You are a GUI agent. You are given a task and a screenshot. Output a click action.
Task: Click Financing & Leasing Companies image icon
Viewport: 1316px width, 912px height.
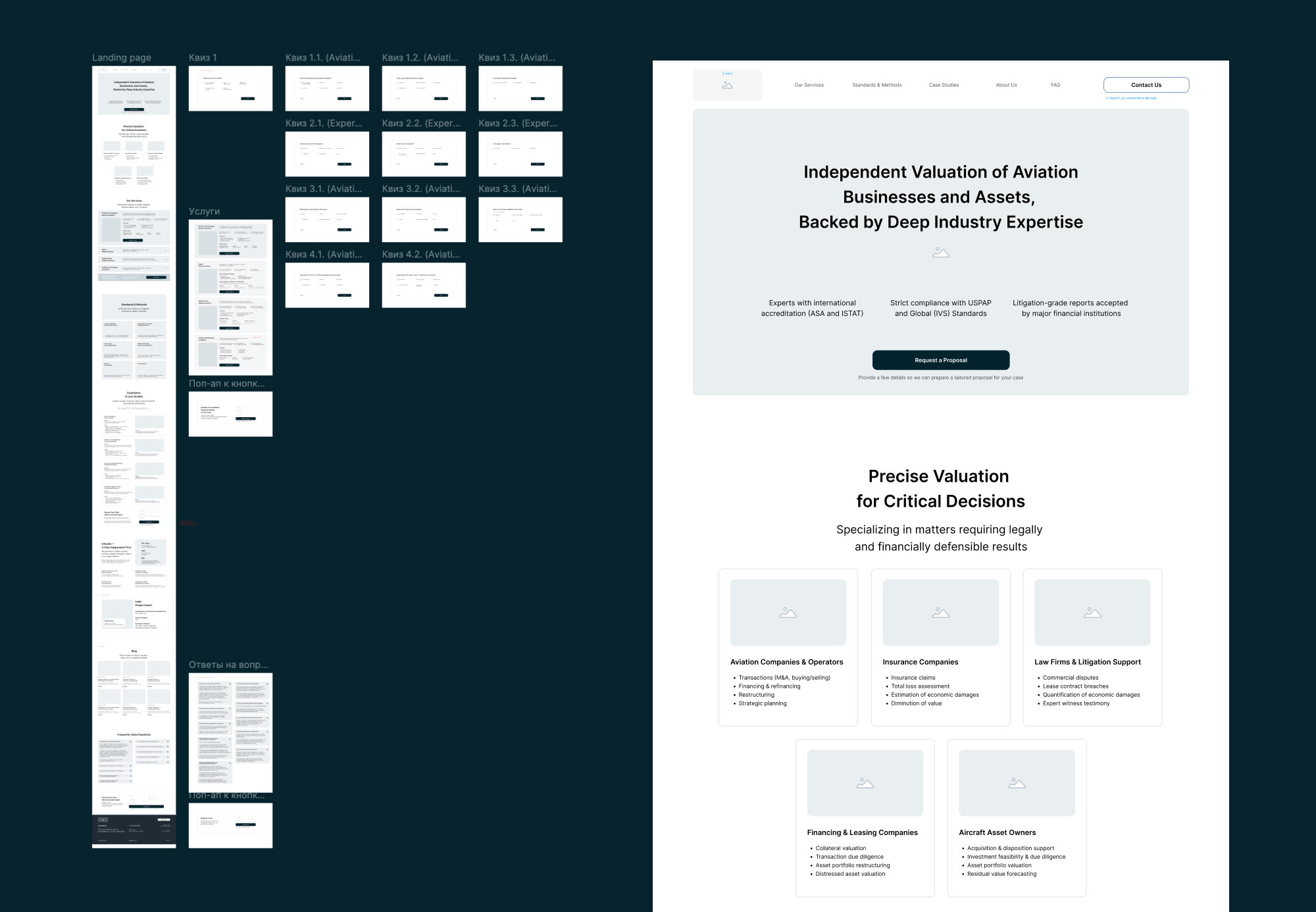pyautogui.click(x=865, y=783)
